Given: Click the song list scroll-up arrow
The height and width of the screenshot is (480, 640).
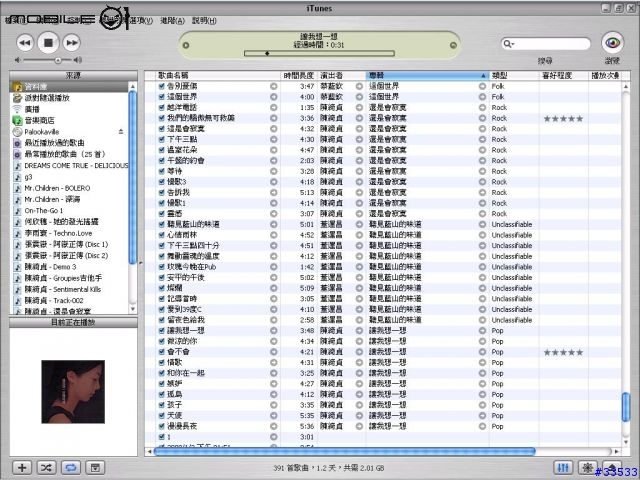Looking at the screenshot, I should 625,87.
